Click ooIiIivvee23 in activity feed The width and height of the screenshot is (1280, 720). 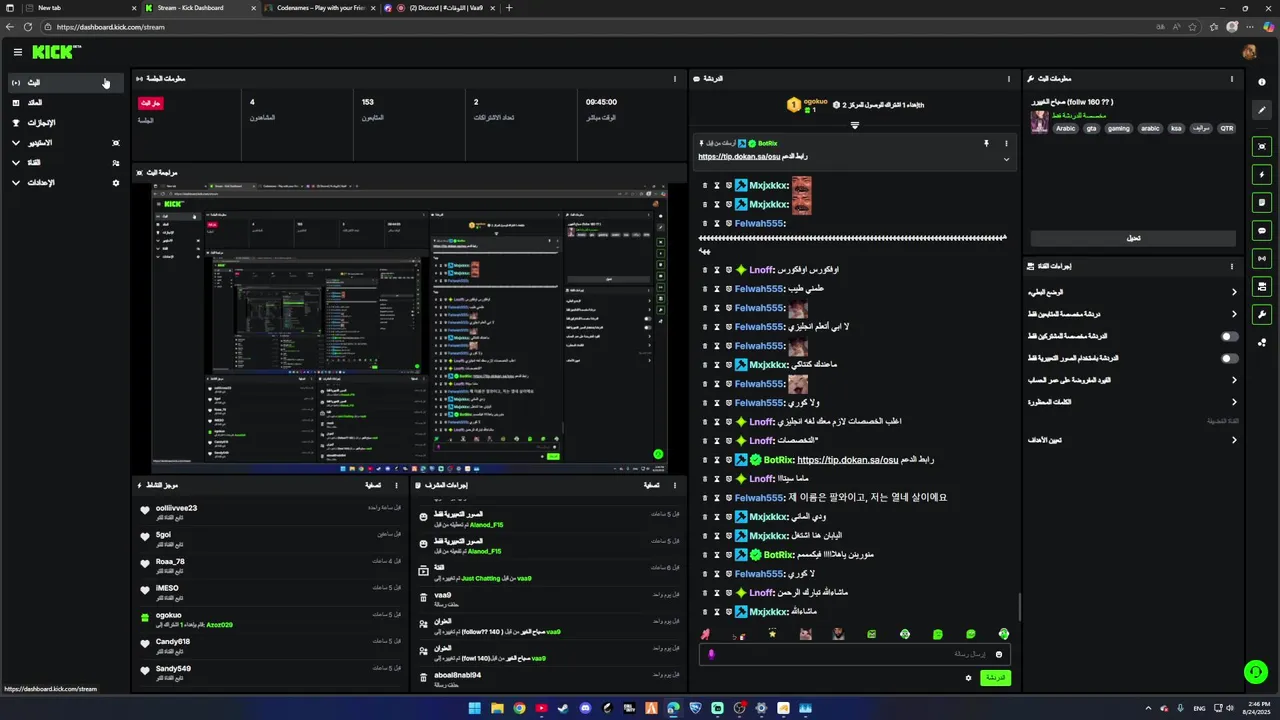[176, 508]
